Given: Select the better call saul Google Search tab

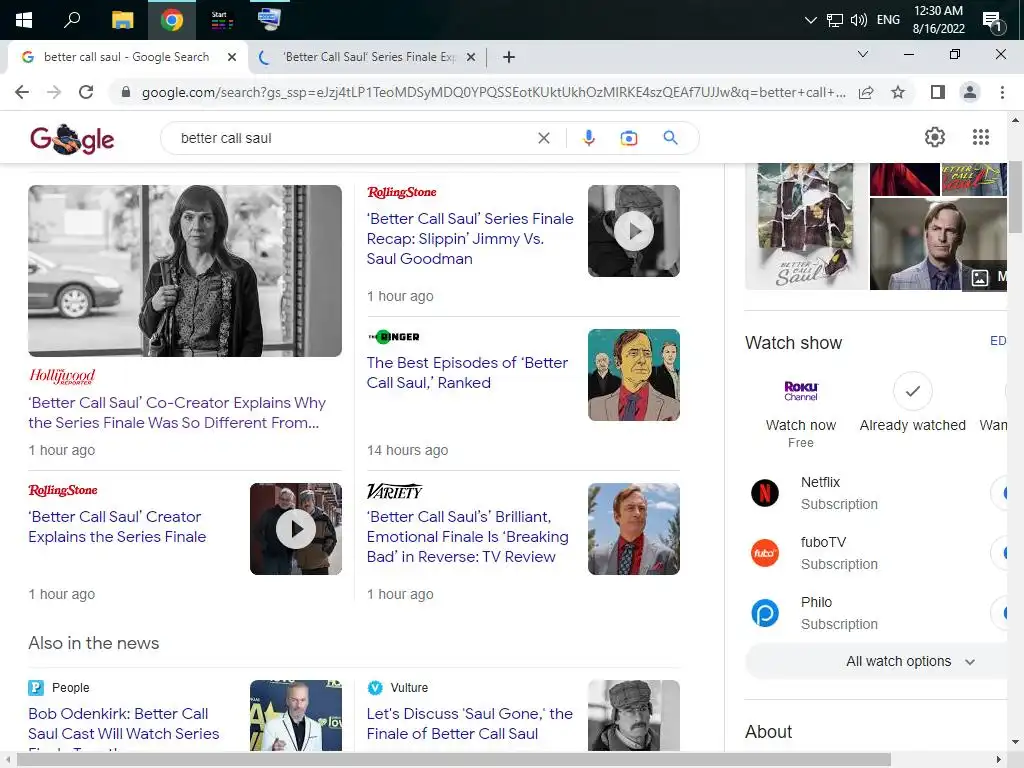Looking at the screenshot, I should [x=126, y=57].
